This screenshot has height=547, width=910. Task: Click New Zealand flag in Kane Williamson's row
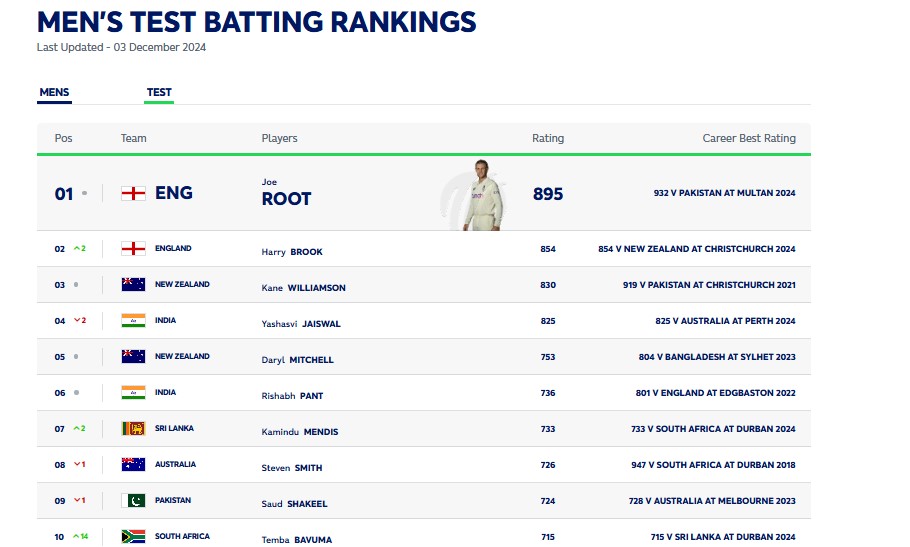[133, 285]
